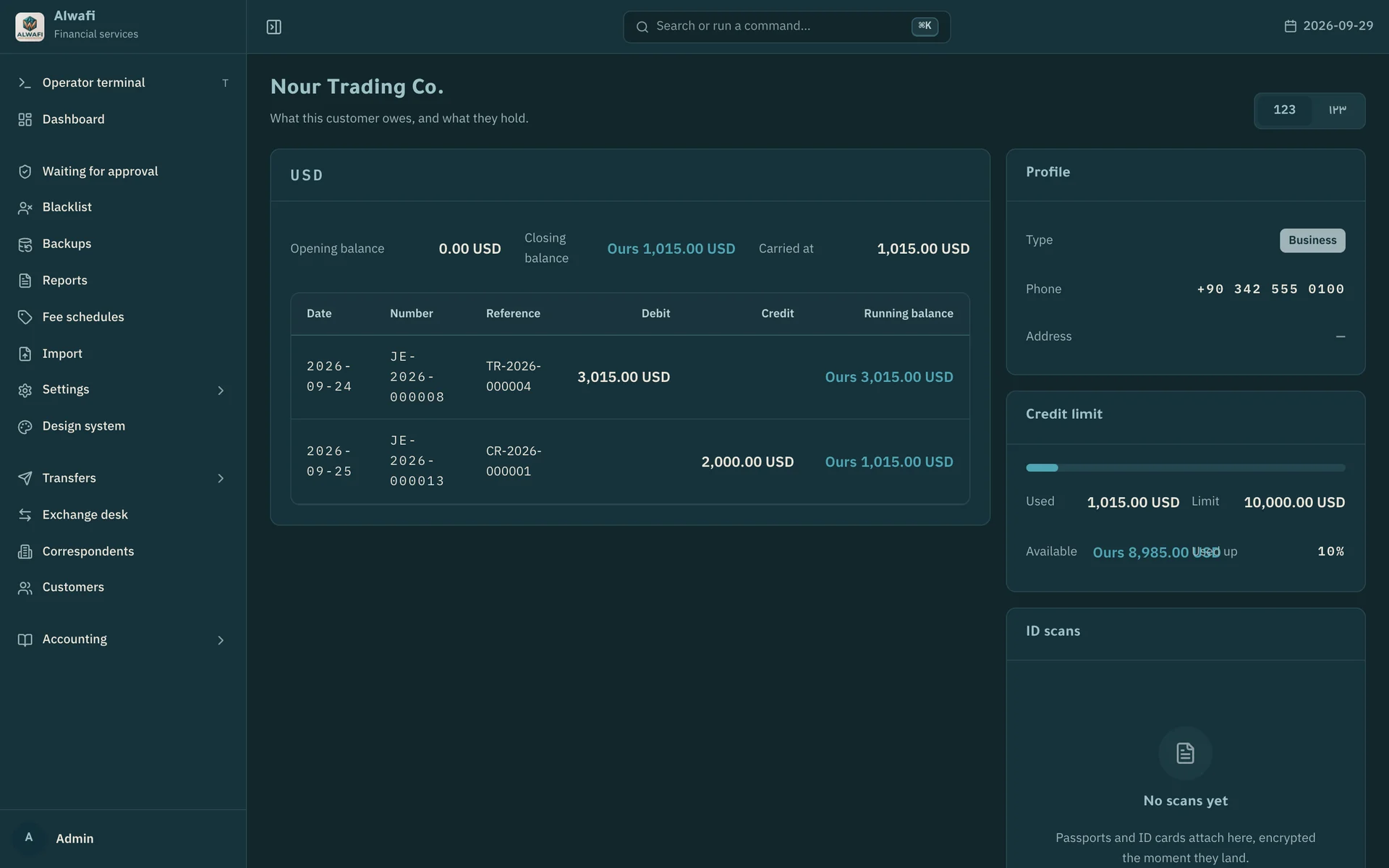Click the 2,000.00 USD credit amount
1389x868 pixels.
pos(747,461)
